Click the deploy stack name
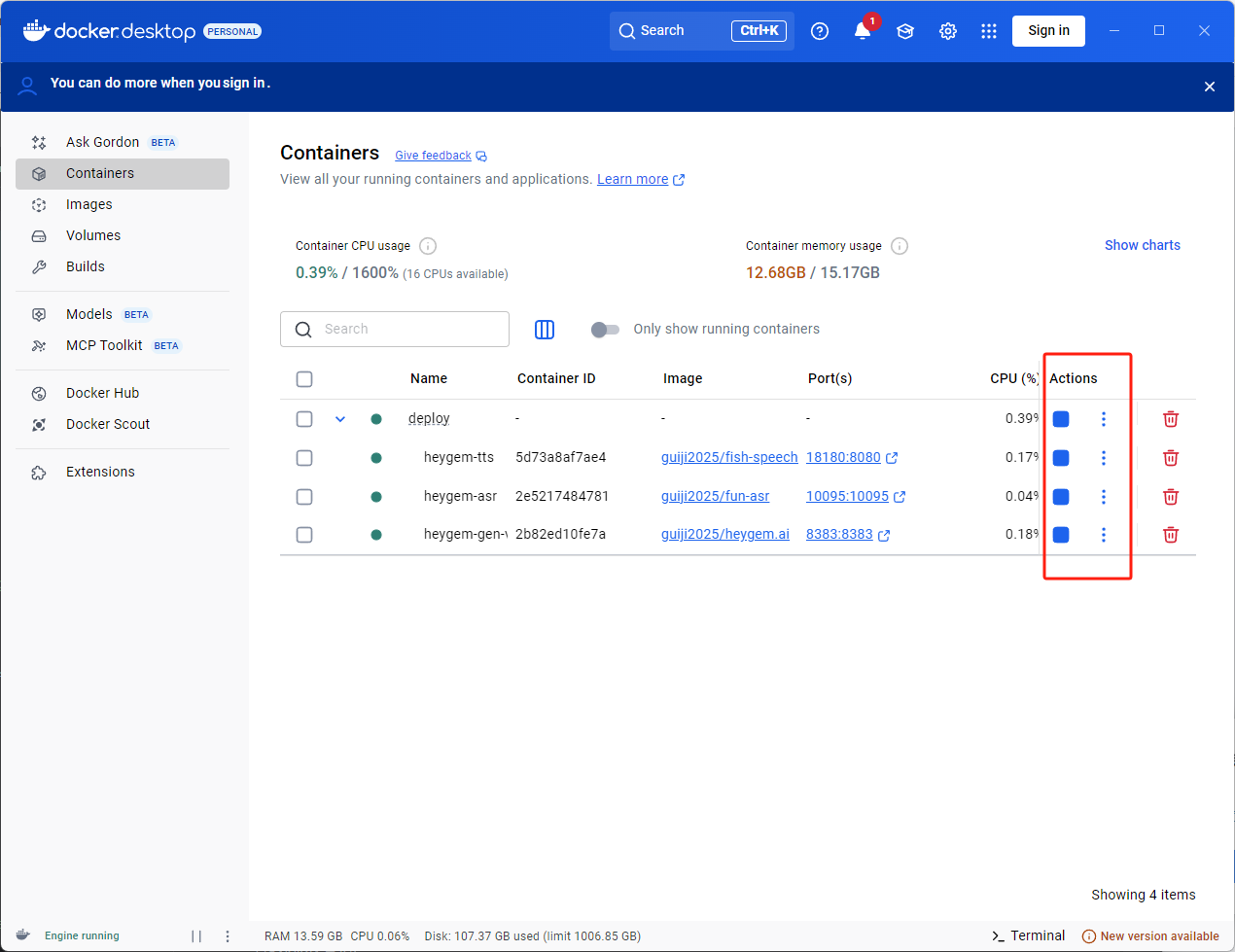Image resolution: width=1235 pixels, height=952 pixels. click(x=429, y=418)
